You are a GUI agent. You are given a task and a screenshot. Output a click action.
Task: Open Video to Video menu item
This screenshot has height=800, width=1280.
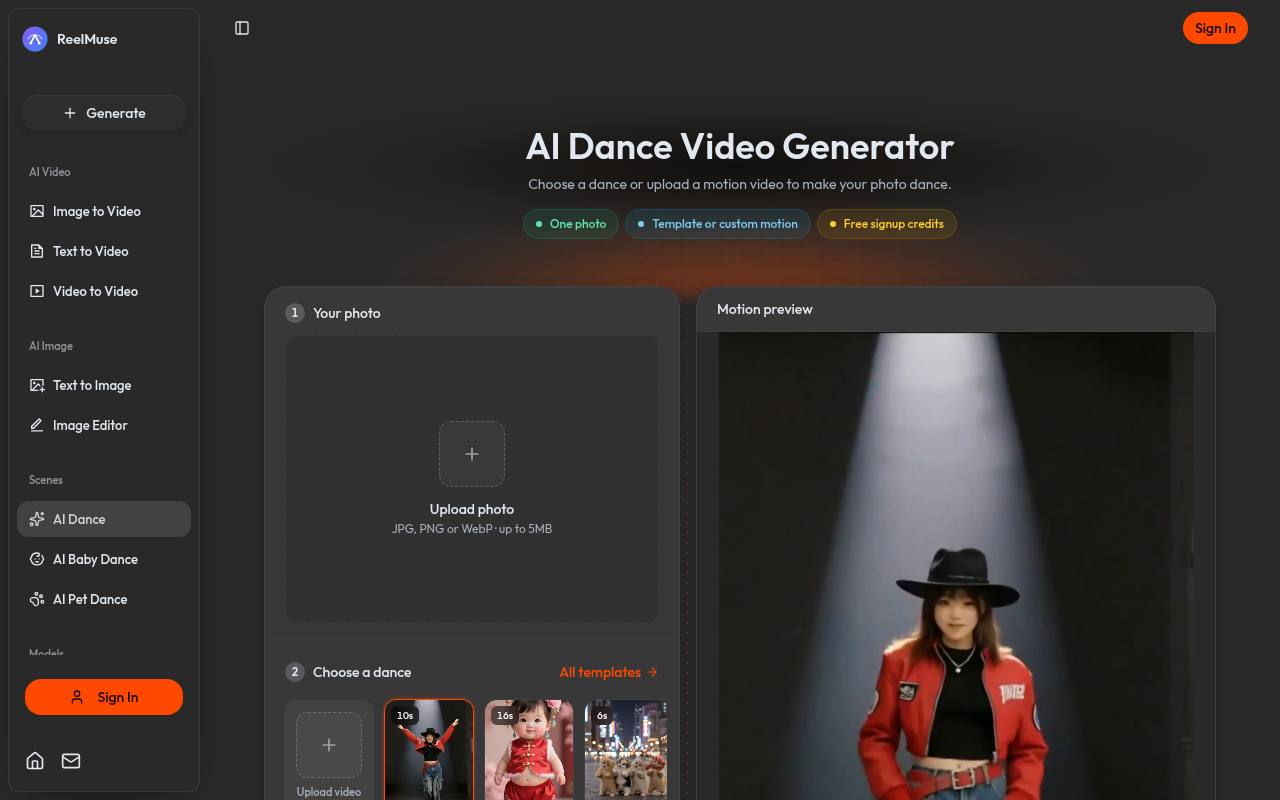tap(104, 291)
